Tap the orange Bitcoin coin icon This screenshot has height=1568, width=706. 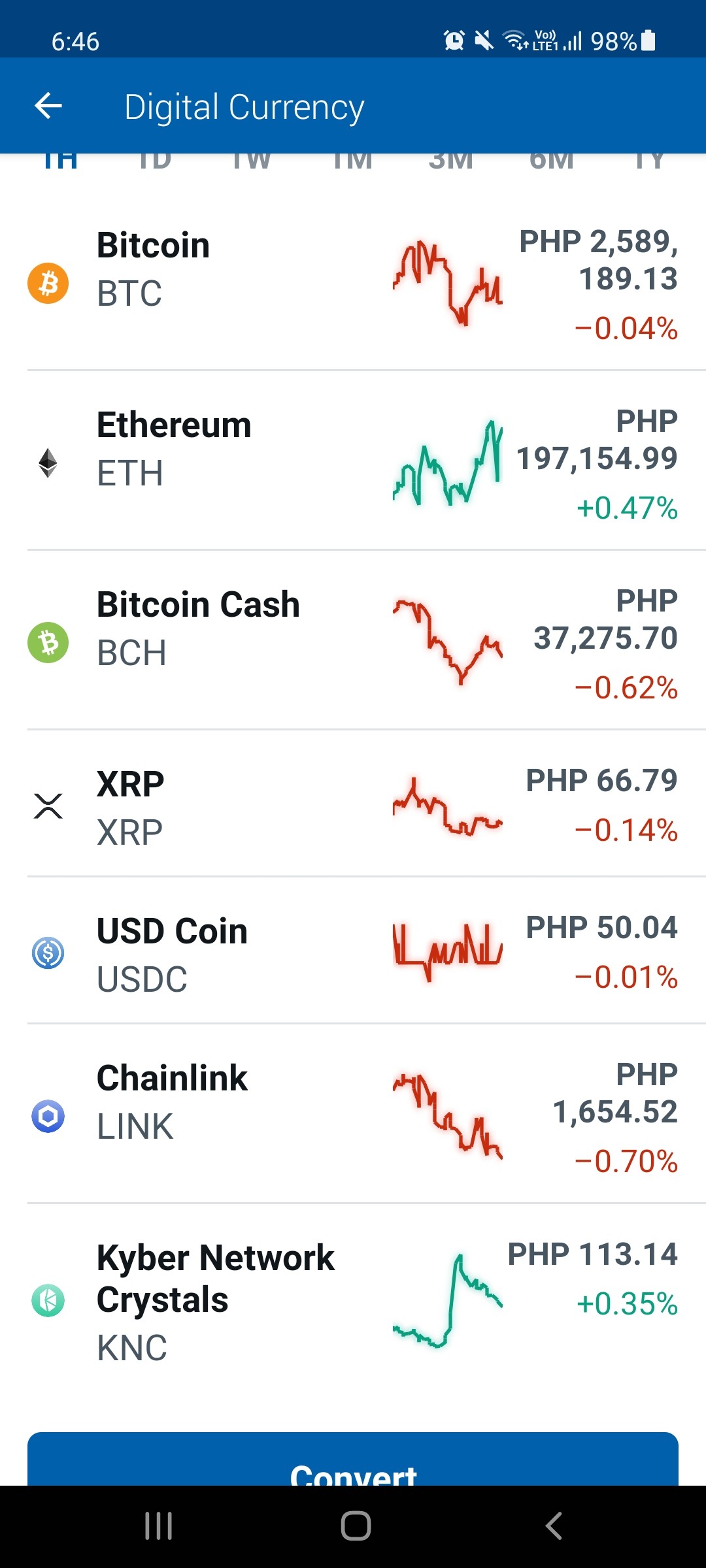[48, 284]
